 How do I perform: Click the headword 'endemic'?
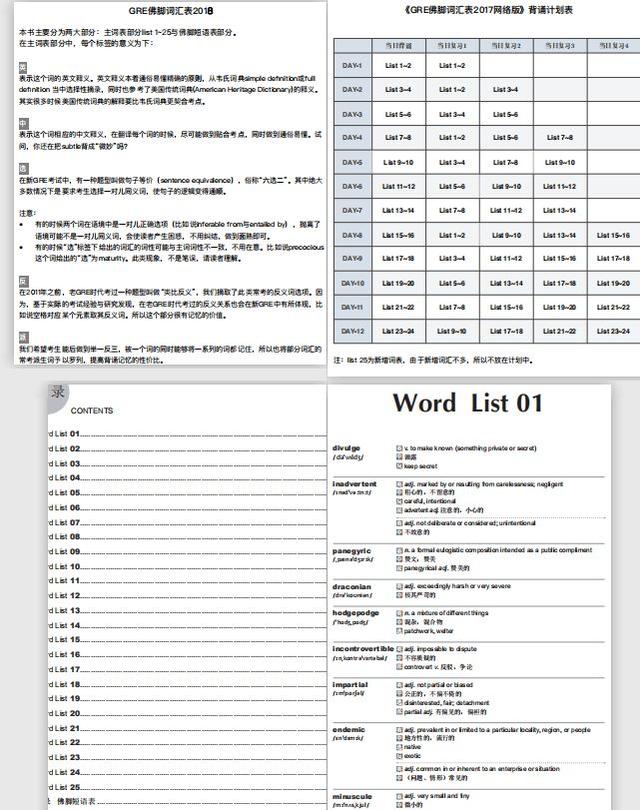[349, 730]
